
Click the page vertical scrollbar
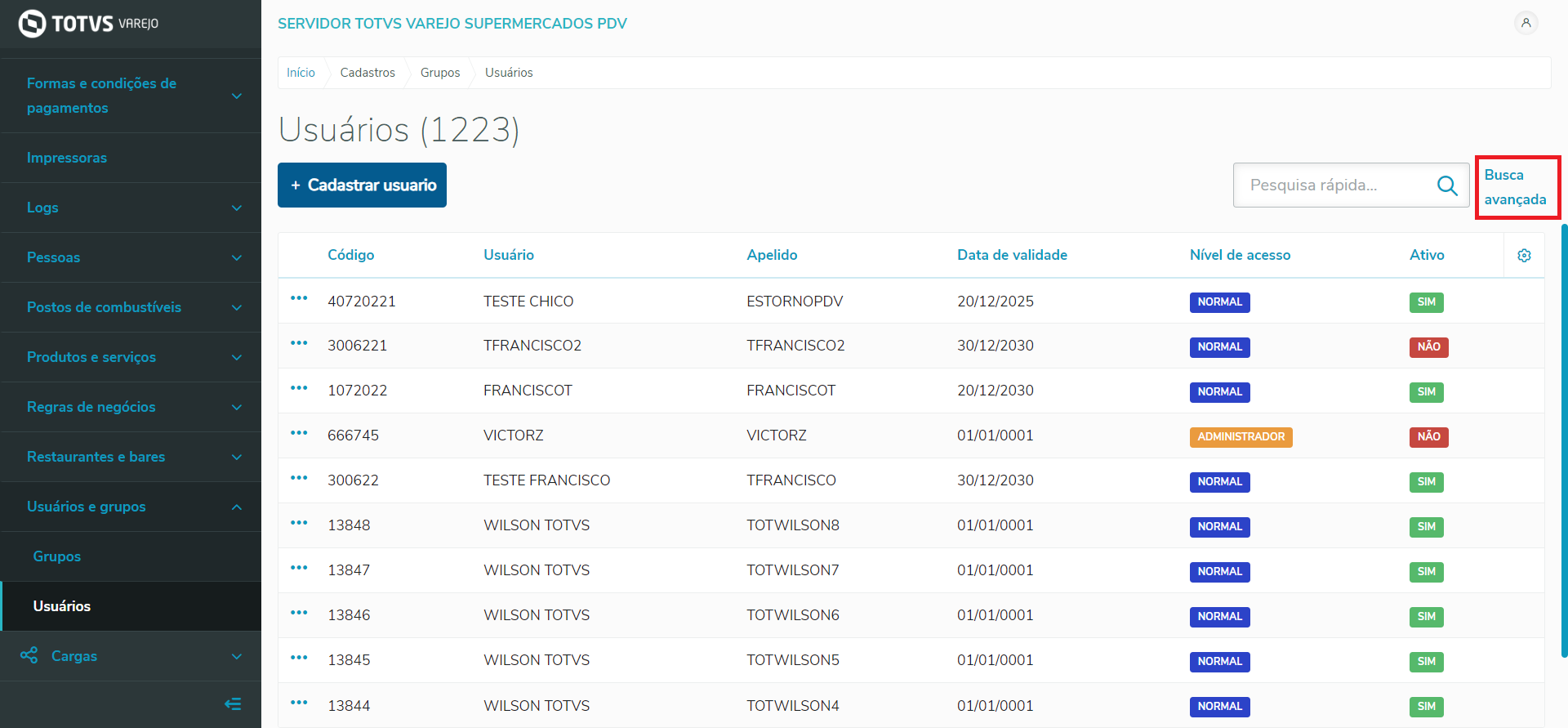[x=1564, y=440]
